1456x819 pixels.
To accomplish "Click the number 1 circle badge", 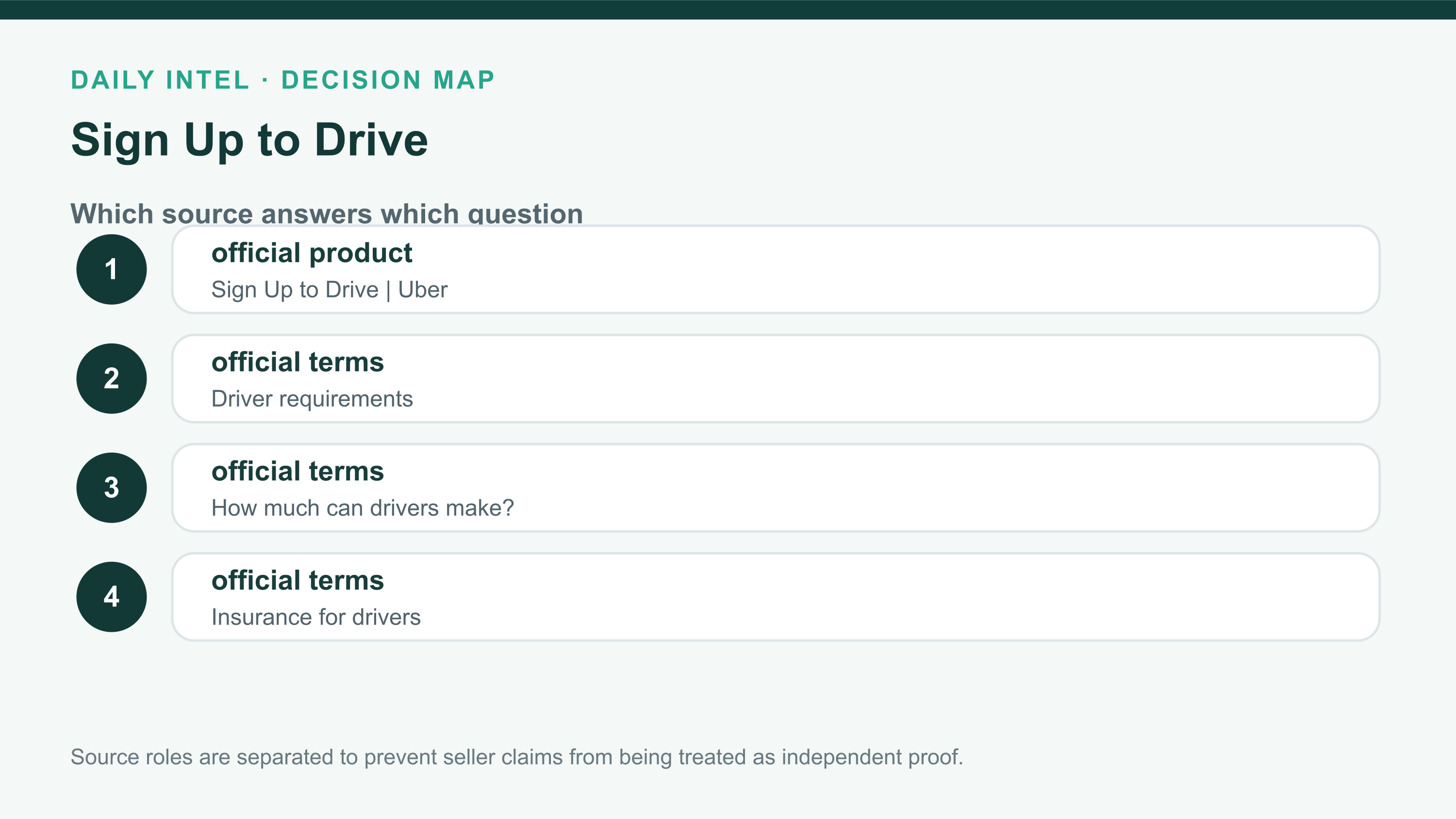I will pyautogui.click(x=111, y=269).
